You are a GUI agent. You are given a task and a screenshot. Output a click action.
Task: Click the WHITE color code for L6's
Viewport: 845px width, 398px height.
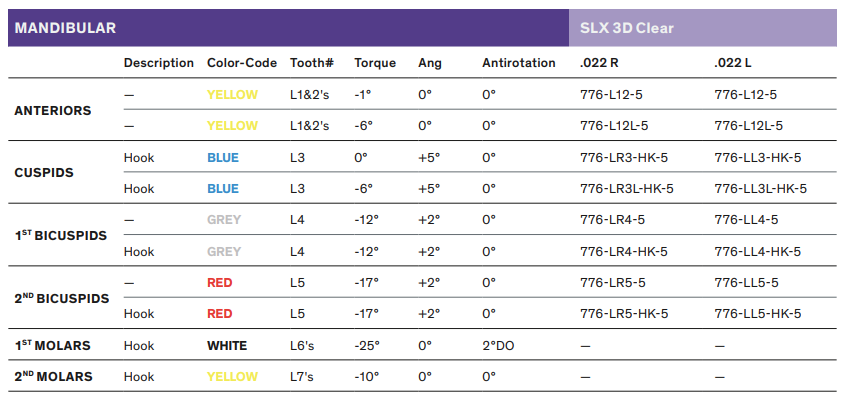tap(227, 346)
